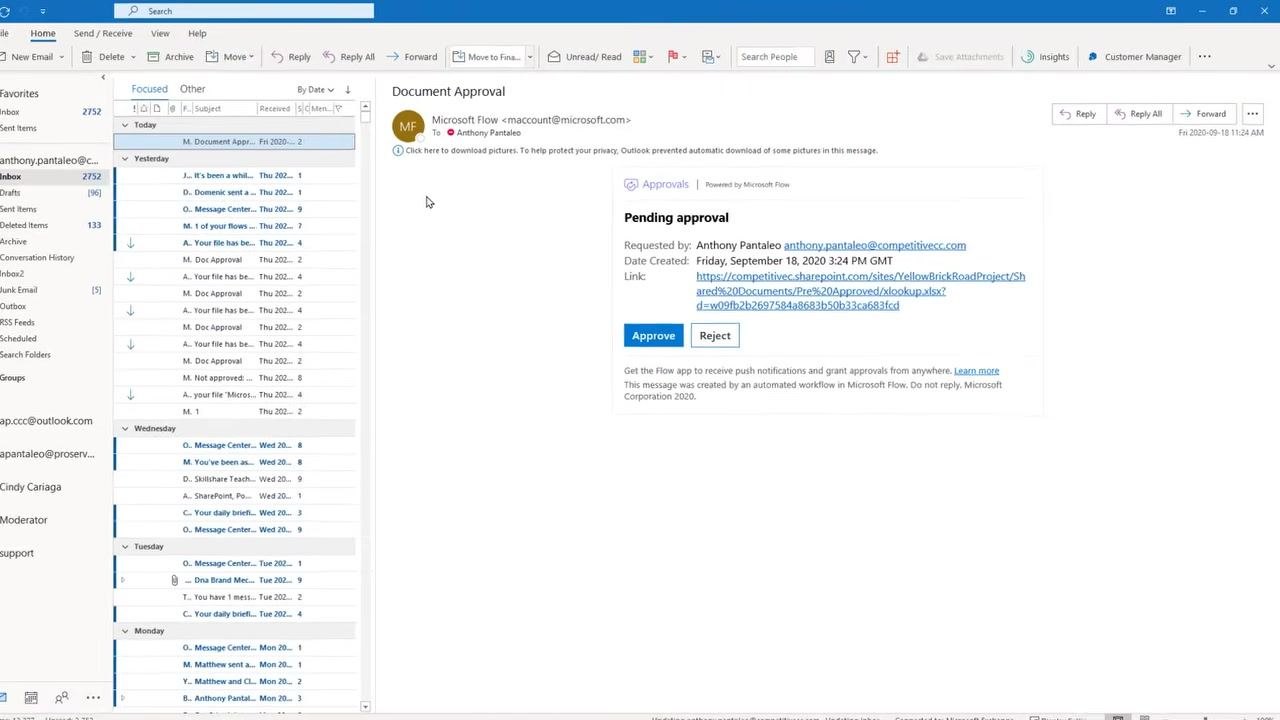The height and width of the screenshot is (720, 1280).
Task: Open the SharePoint xlookup.xlsx link
Action: [860, 291]
